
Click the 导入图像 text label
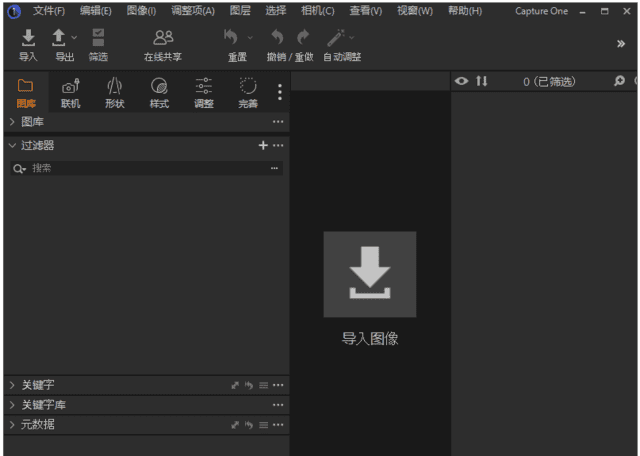click(370, 338)
